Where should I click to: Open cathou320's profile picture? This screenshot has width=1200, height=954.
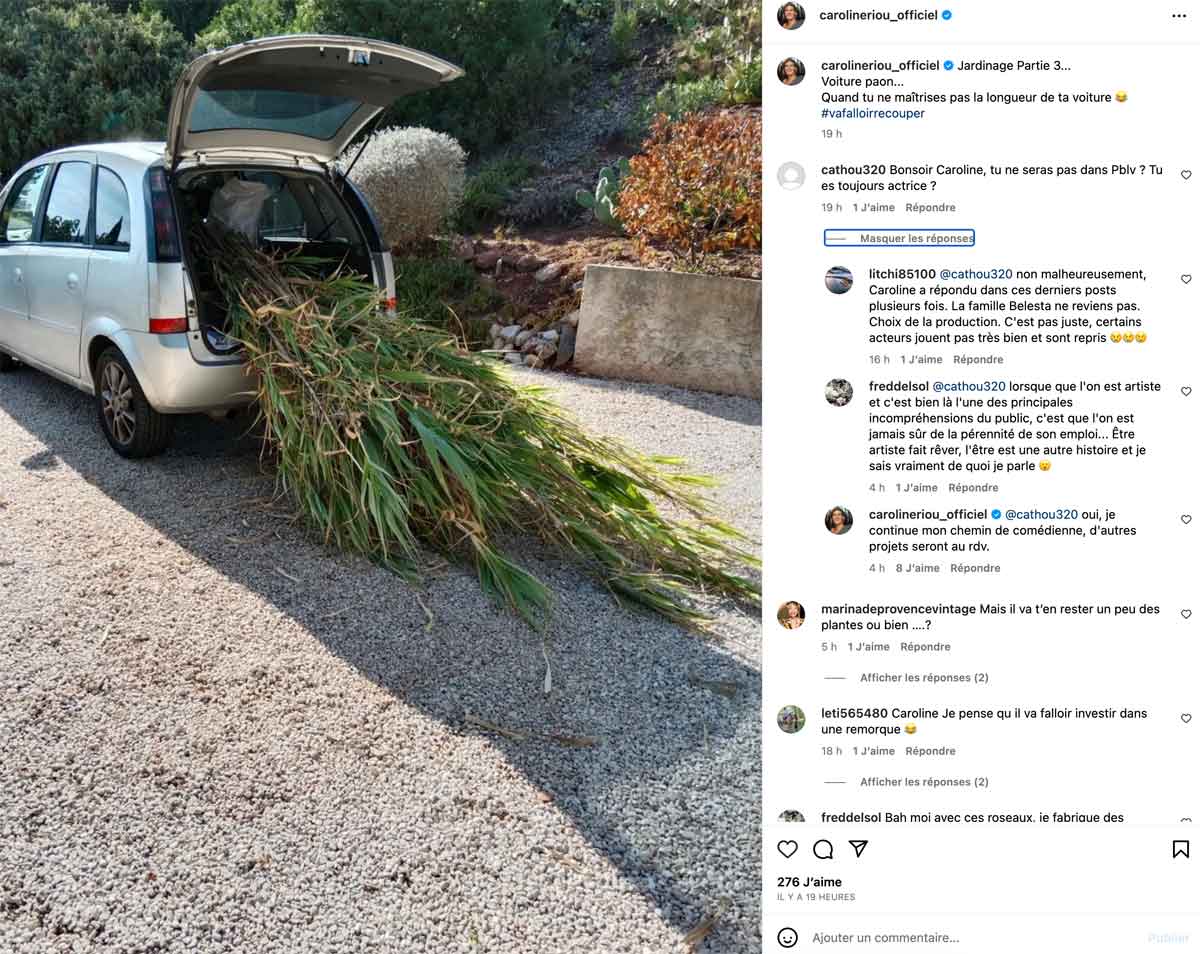click(791, 176)
